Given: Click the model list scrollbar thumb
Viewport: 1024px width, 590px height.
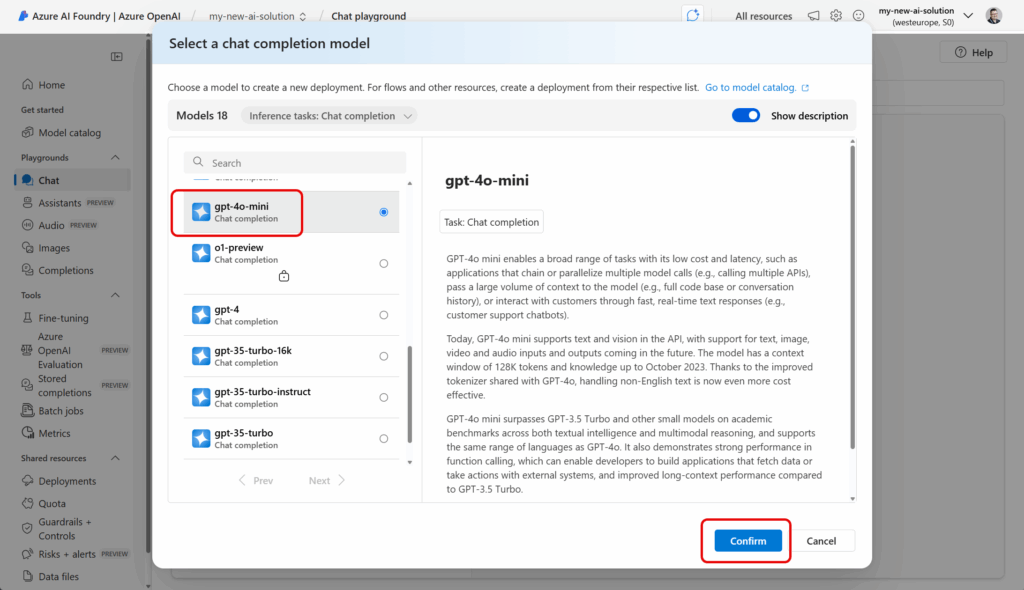Looking at the screenshot, I should (410, 394).
